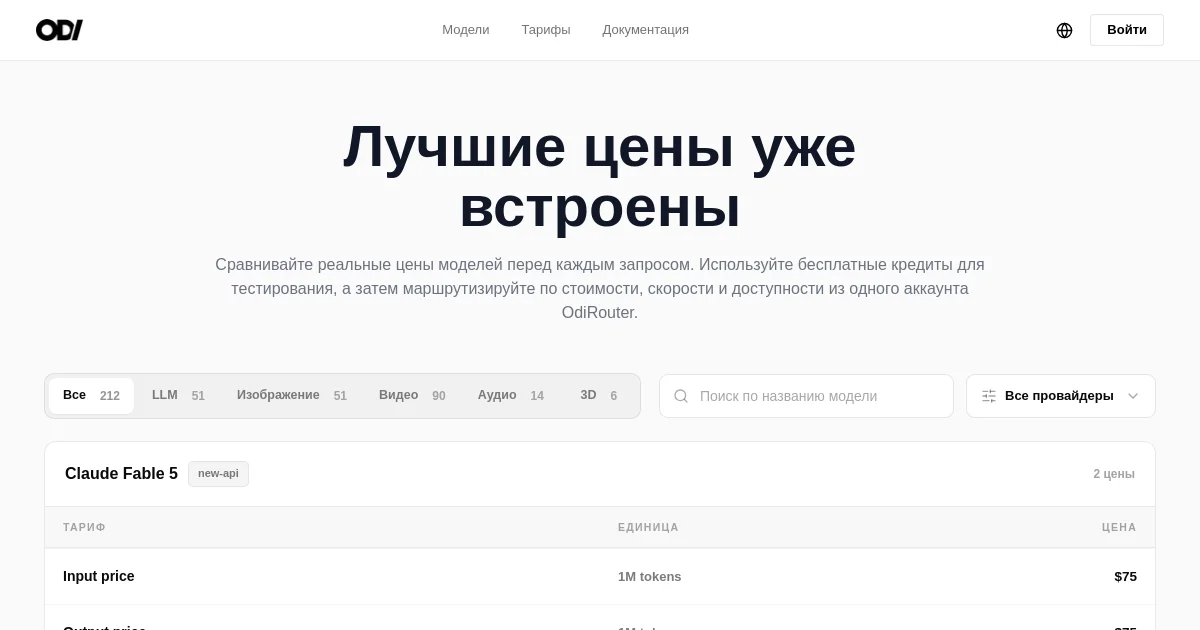Open the Документация link

pyautogui.click(x=646, y=30)
